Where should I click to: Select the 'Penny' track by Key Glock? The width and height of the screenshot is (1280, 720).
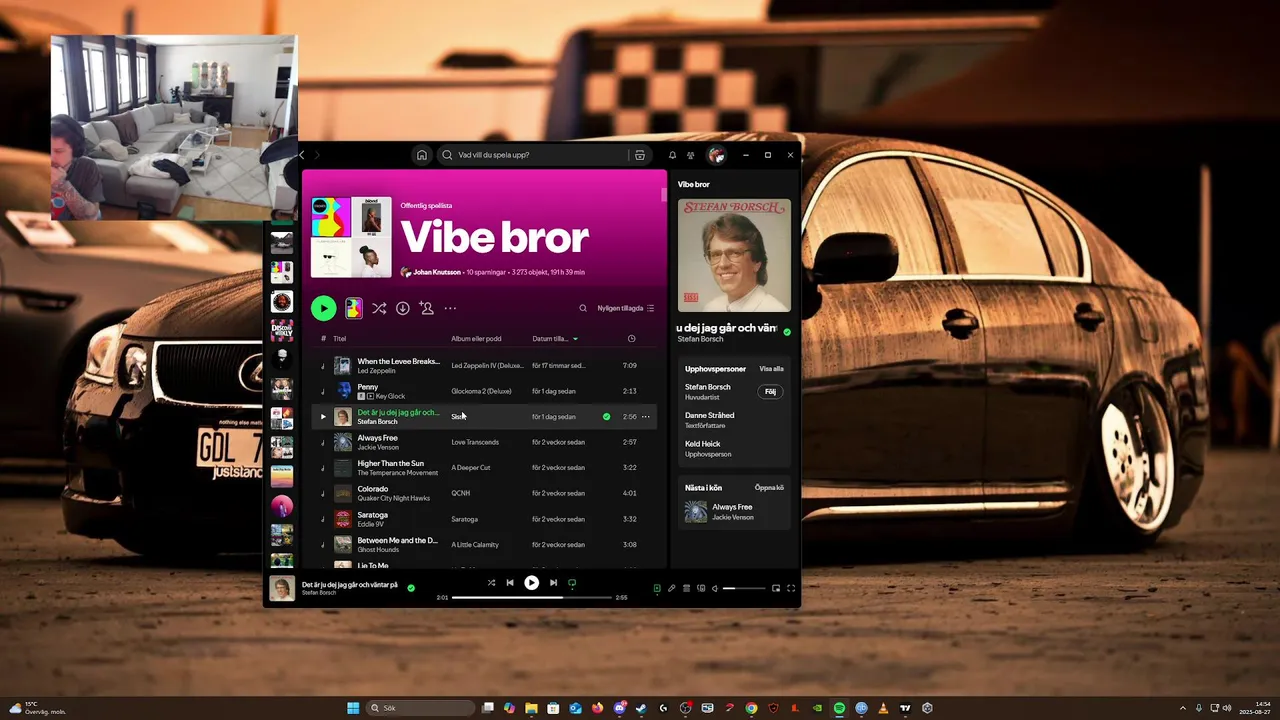pos(484,391)
